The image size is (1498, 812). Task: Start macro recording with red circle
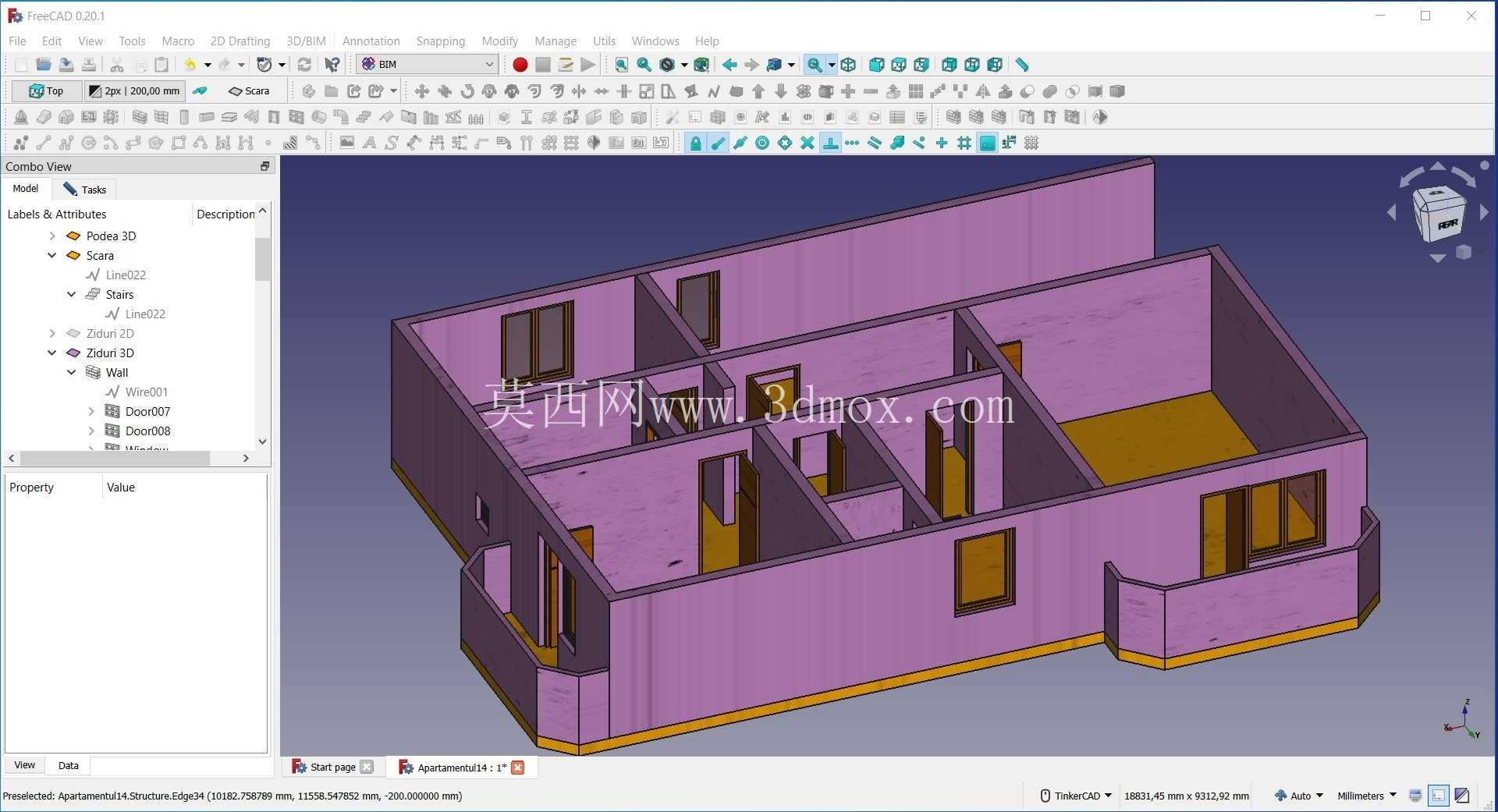click(x=520, y=65)
